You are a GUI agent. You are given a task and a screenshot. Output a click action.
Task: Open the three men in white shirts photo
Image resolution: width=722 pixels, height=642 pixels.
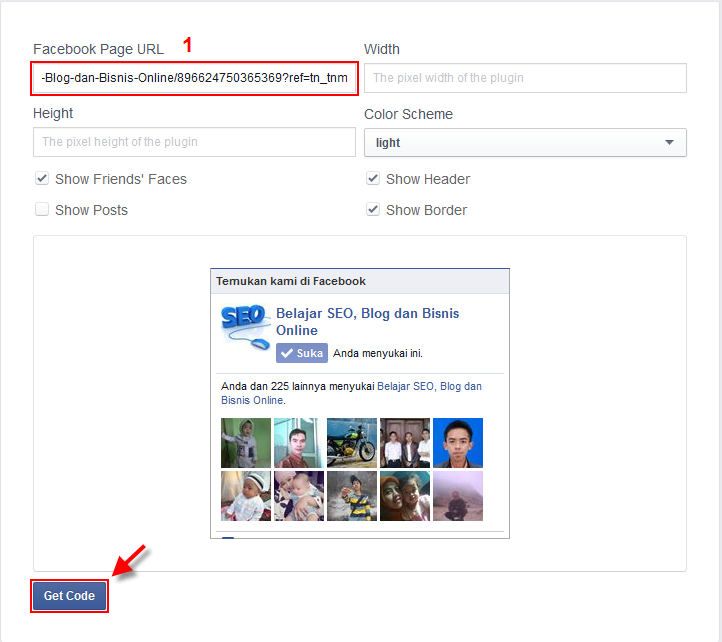(405, 443)
